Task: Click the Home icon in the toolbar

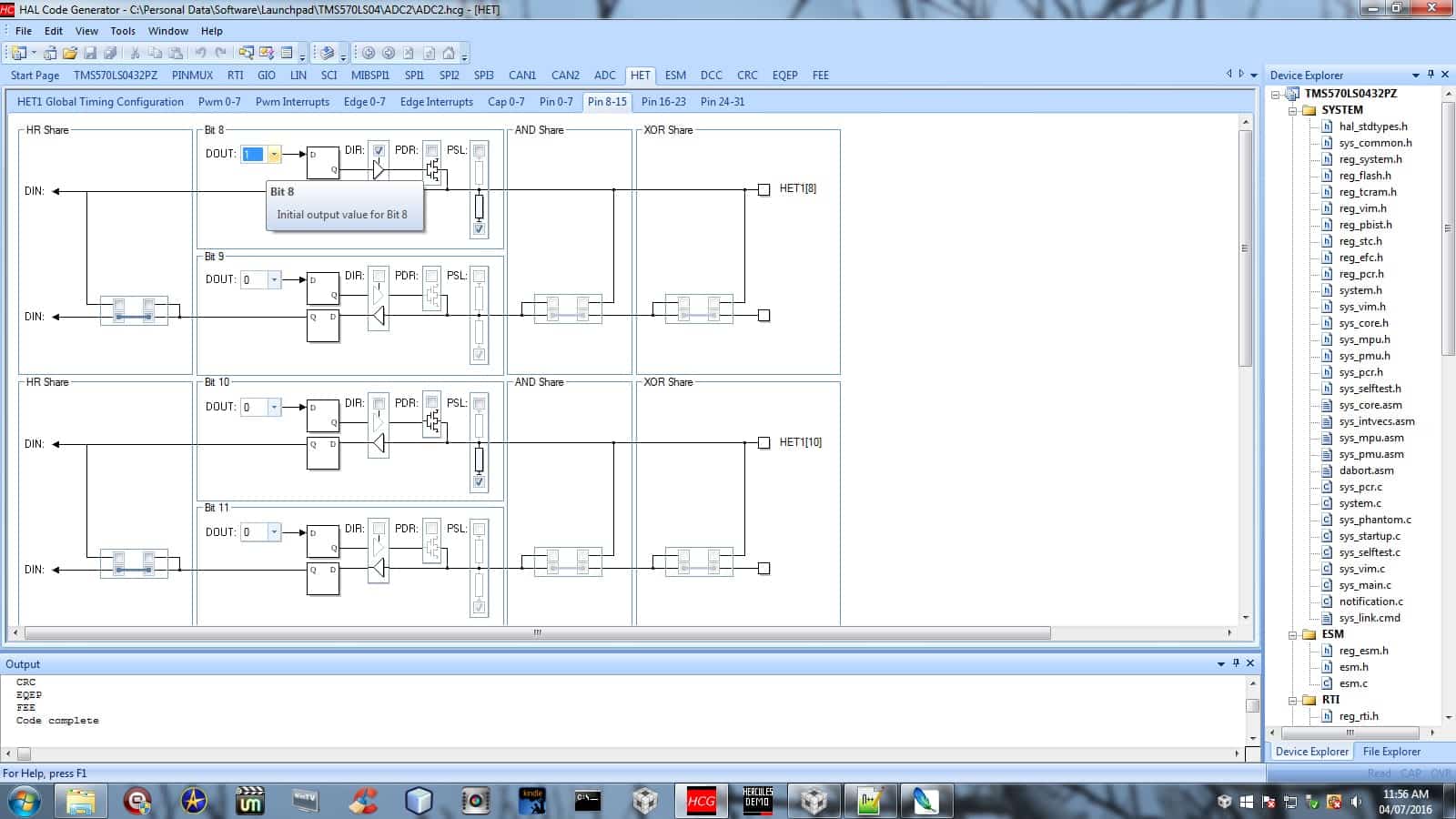Action: tap(449, 53)
